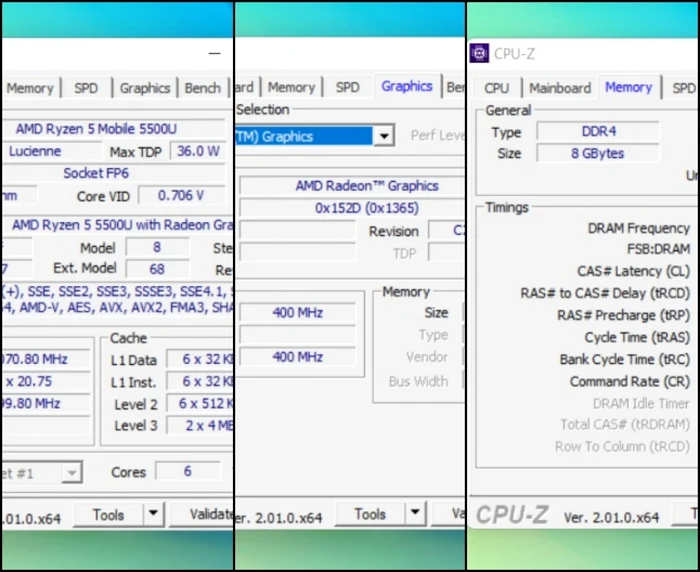The height and width of the screenshot is (572, 700).
Task: Click 'Ver. 2.01.0.x64' in the Memory window
Action: pos(611,517)
